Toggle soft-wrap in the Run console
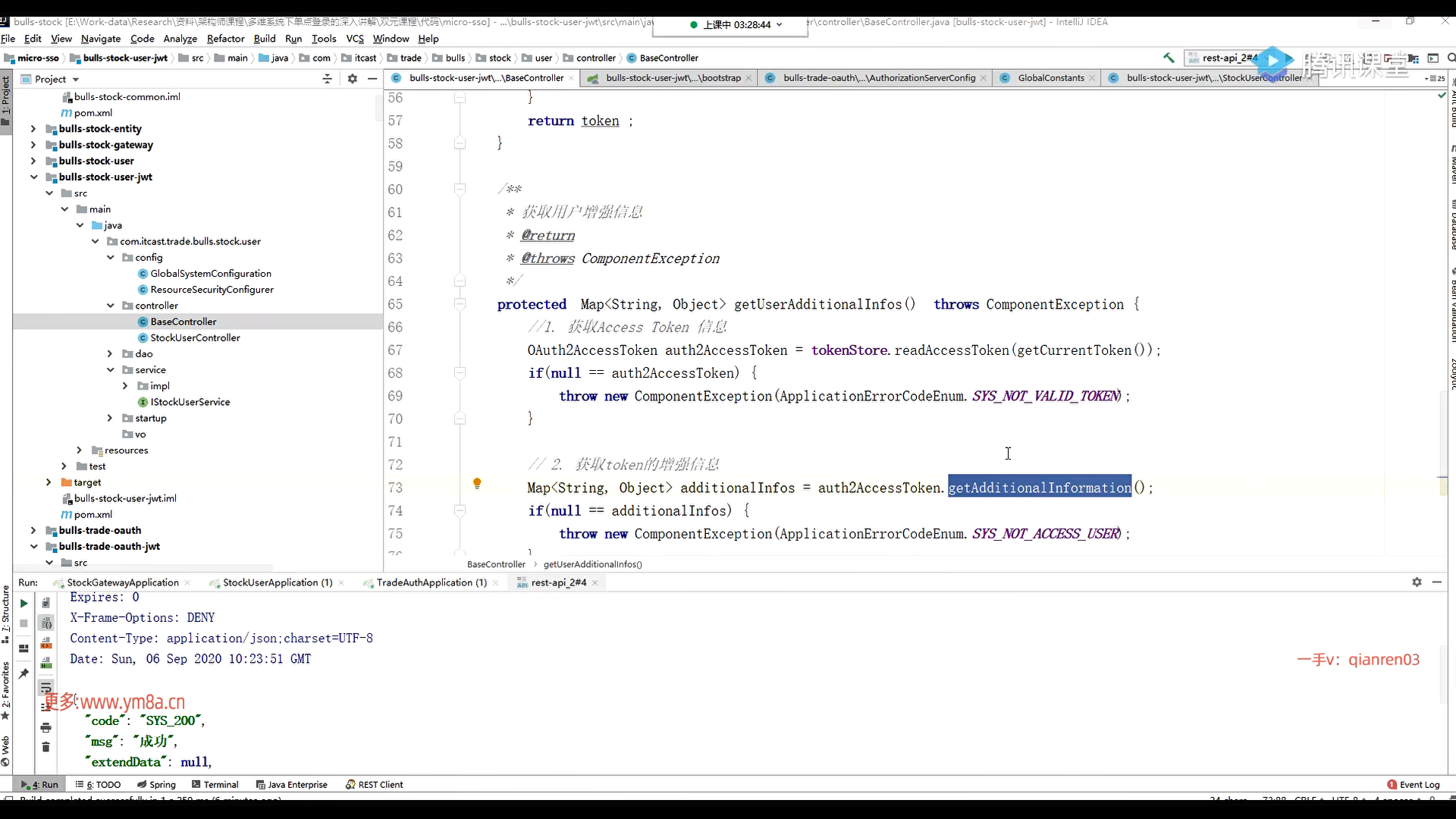 tap(45, 687)
